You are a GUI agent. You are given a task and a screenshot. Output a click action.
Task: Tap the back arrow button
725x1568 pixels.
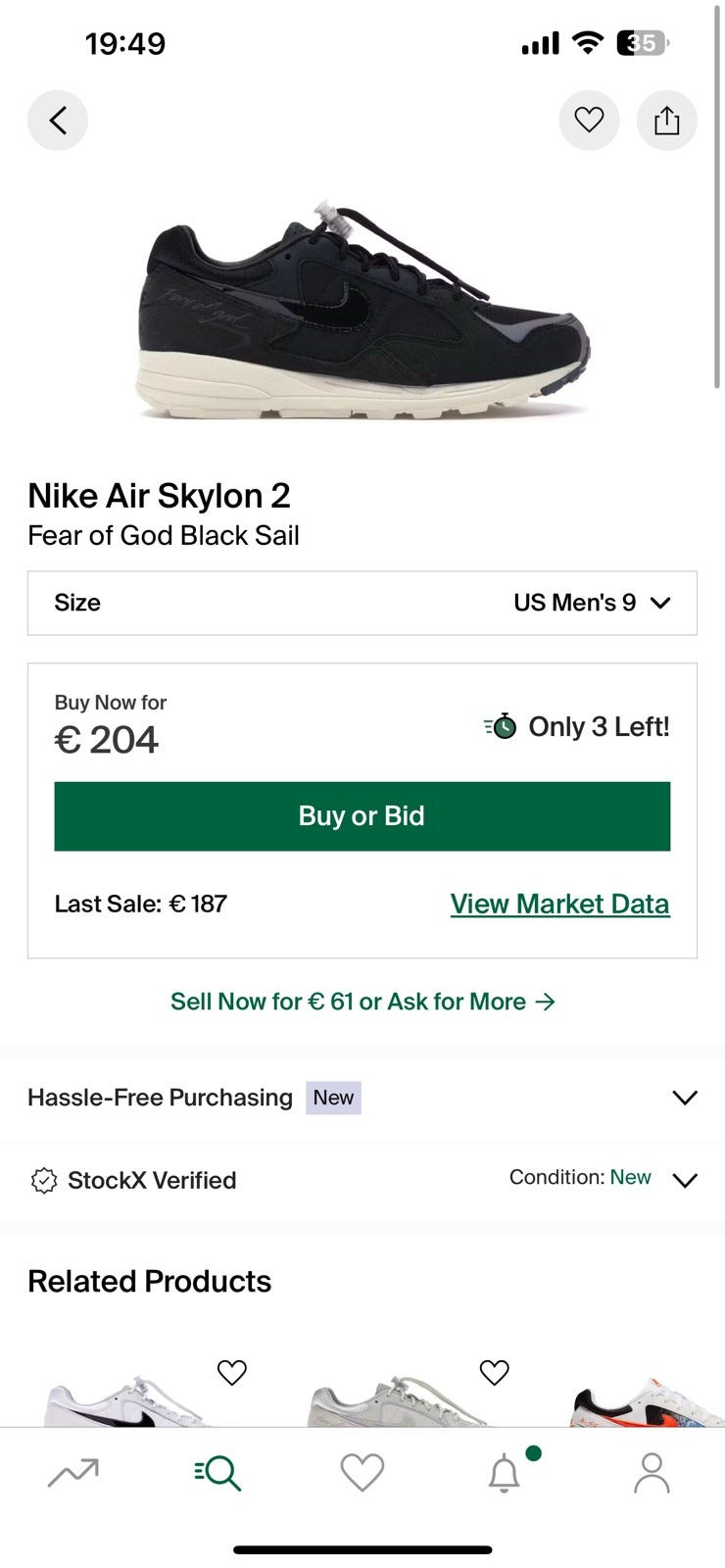click(58, 121)
